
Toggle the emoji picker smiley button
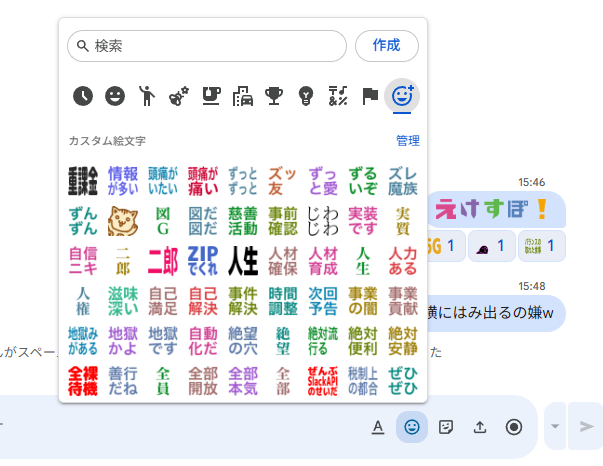coord(412,427)
